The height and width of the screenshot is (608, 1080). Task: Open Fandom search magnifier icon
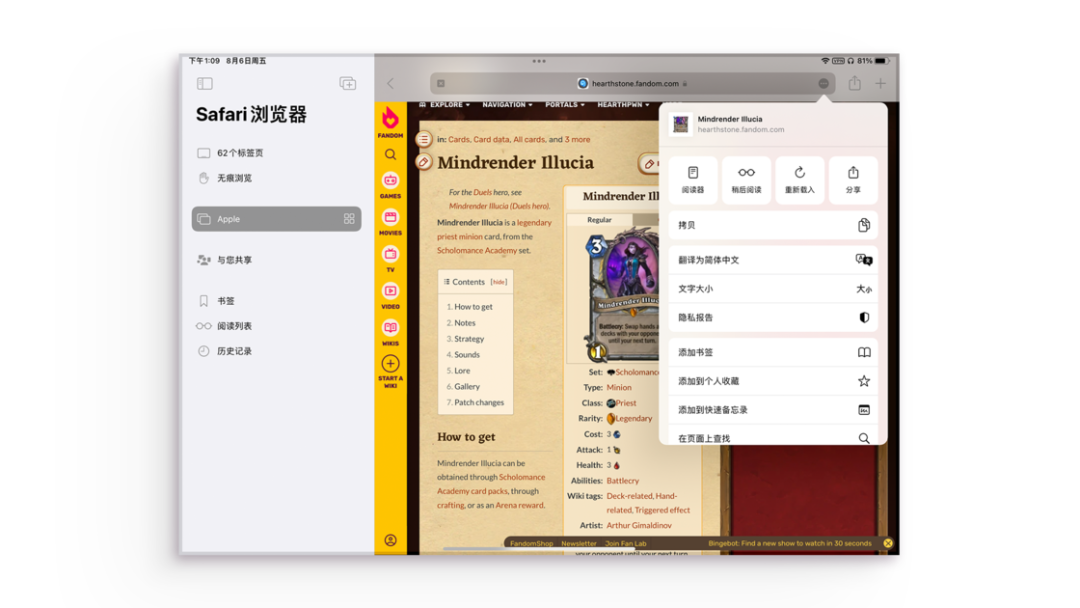click(x=391, y=154)
